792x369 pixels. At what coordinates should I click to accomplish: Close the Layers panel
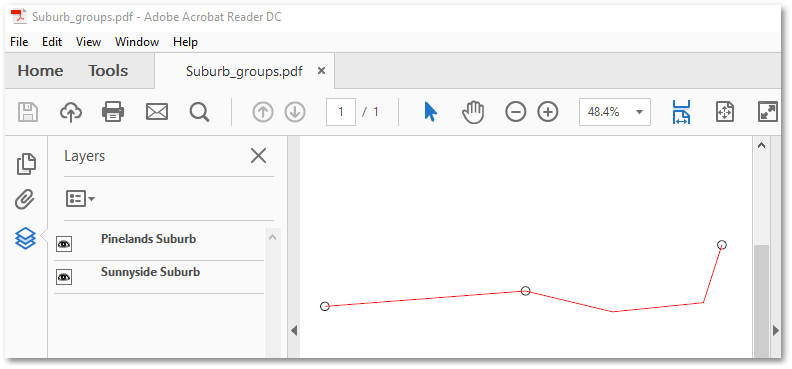[x=258, y=156]
